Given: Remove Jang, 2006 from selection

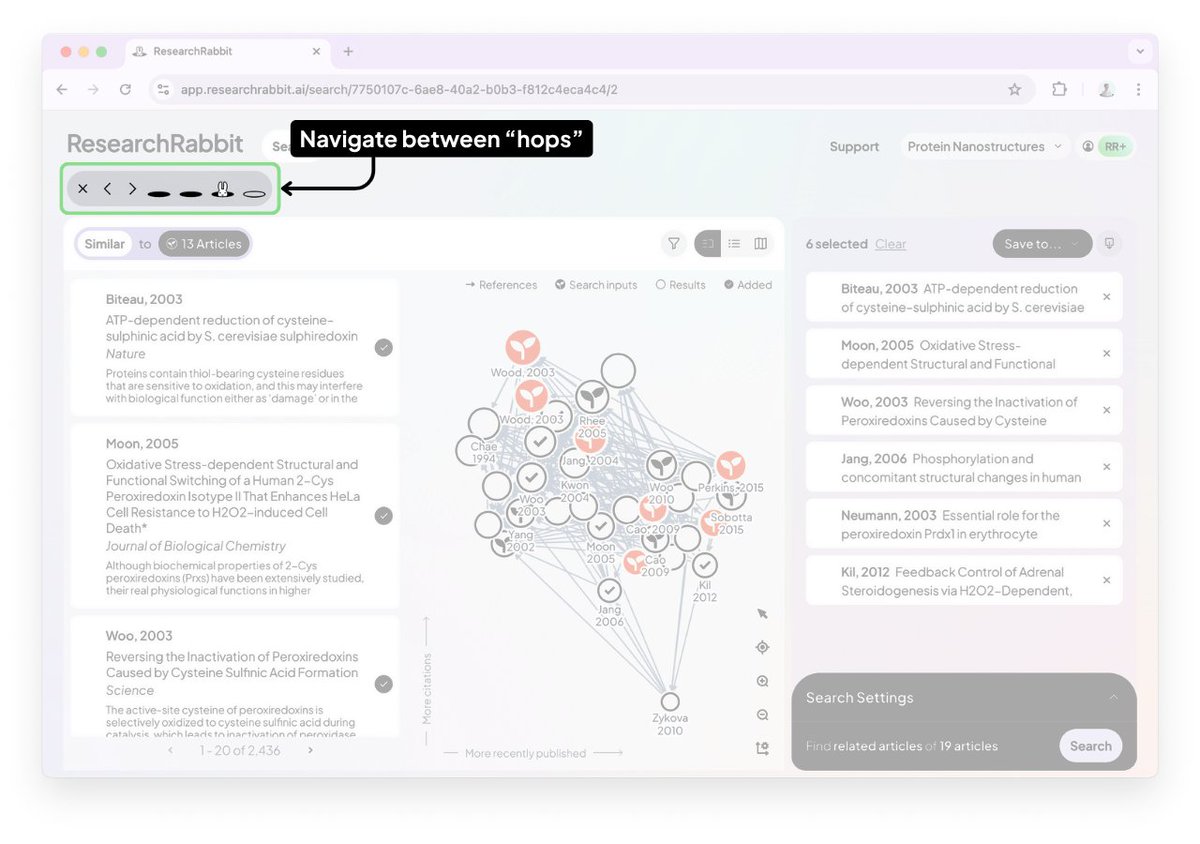Looking at the screenshot, I should click(1106, 467).
